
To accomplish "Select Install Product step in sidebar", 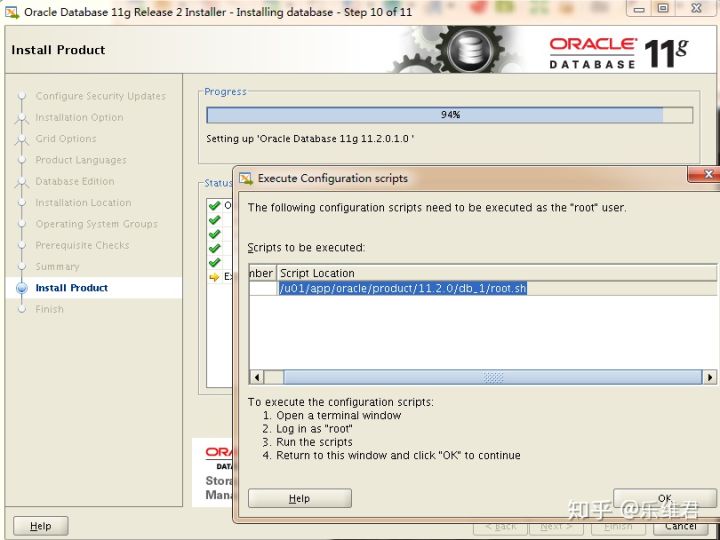I will (72, 288).
